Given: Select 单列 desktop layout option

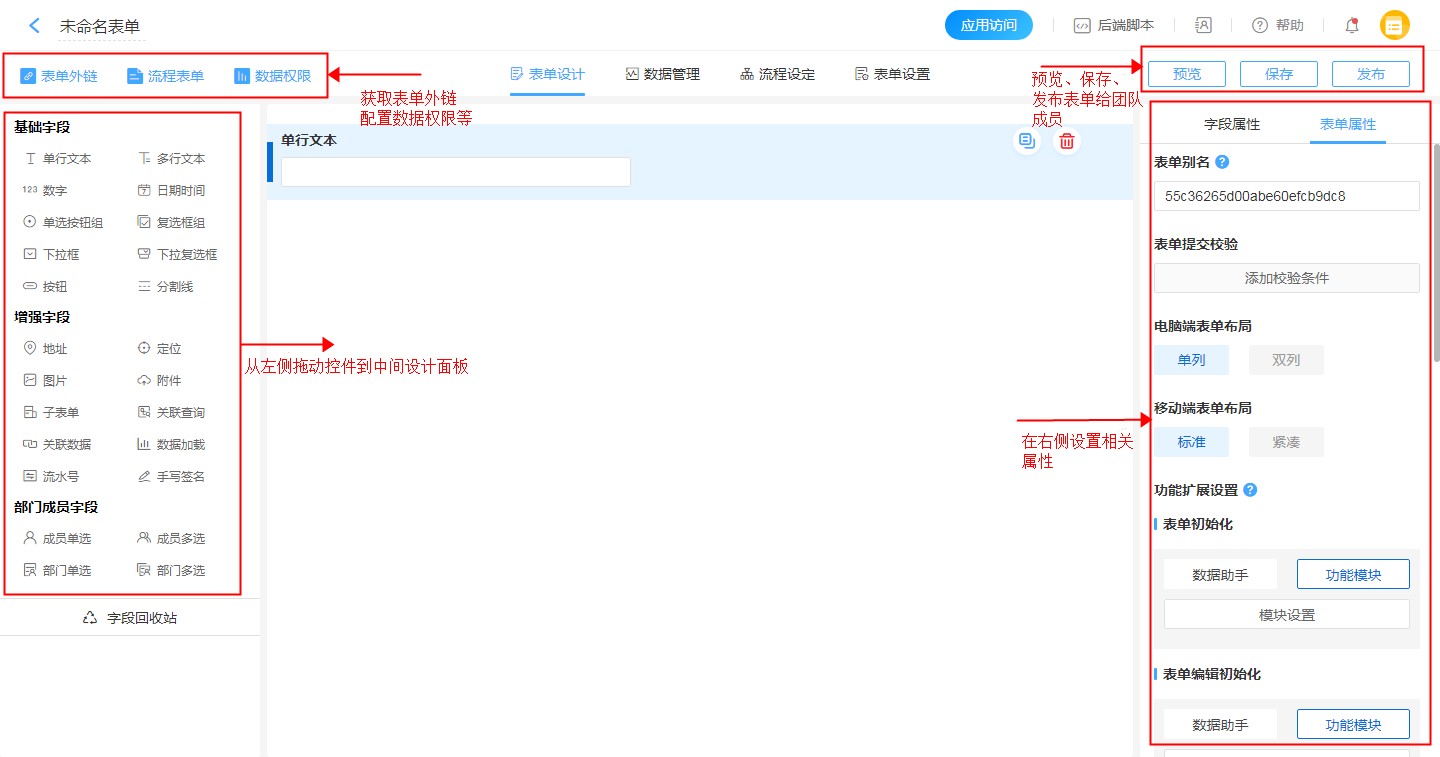Looking at the screenshot, I should point(1191,360).
